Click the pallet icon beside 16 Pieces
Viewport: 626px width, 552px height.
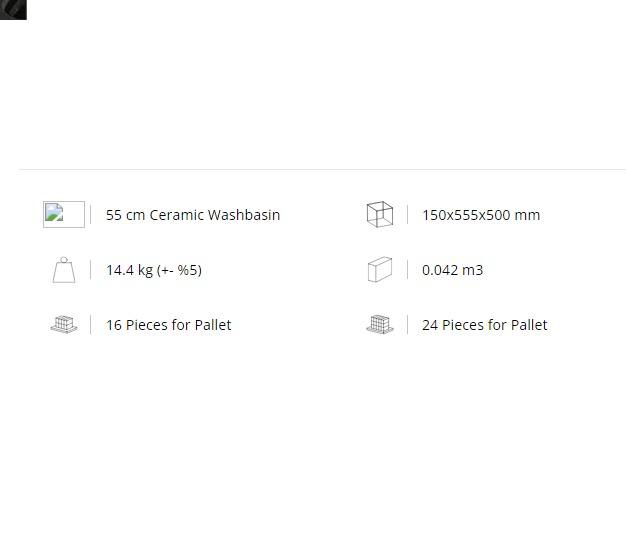(x=64, y=324)
